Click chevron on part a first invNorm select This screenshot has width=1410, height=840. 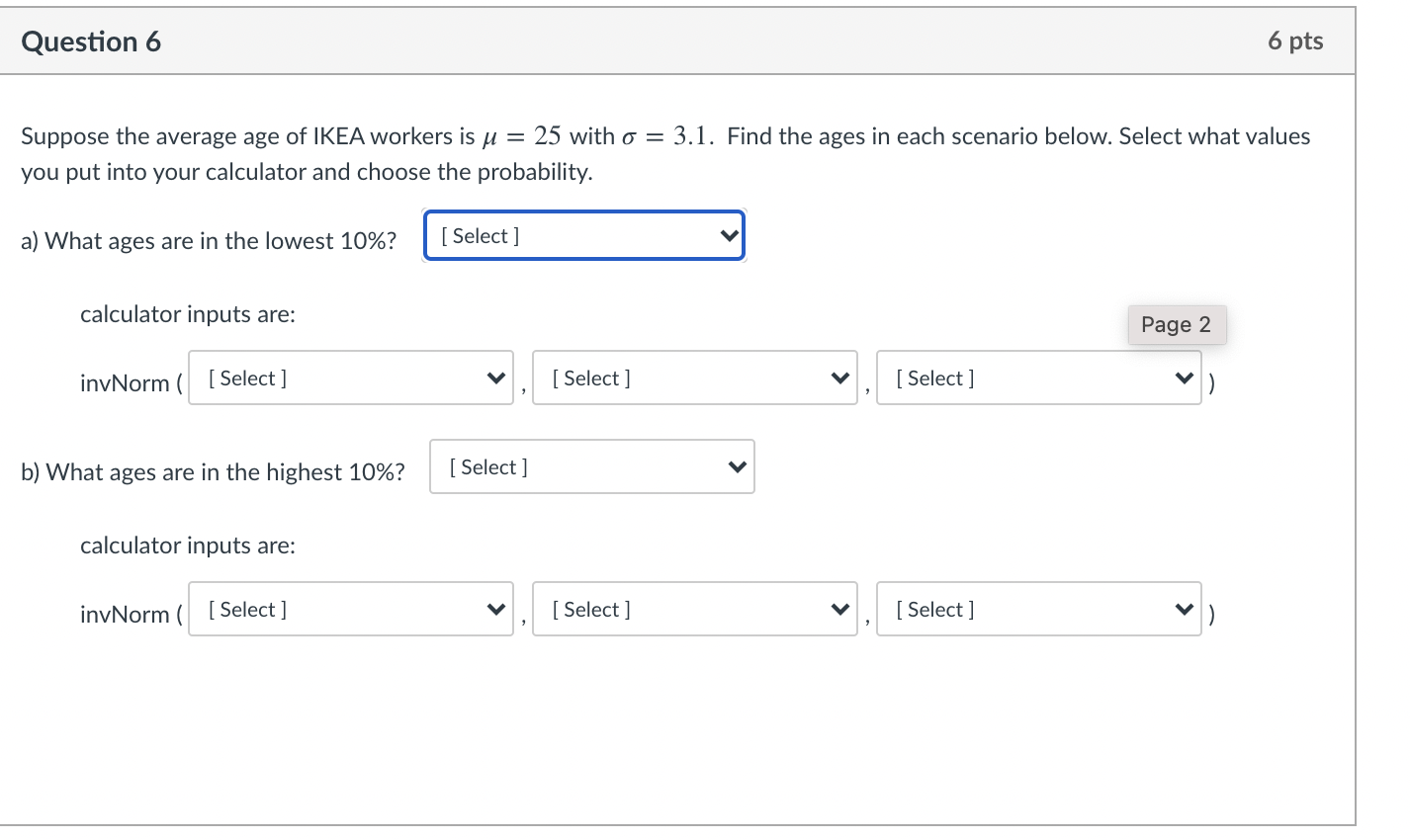(496, 378)
